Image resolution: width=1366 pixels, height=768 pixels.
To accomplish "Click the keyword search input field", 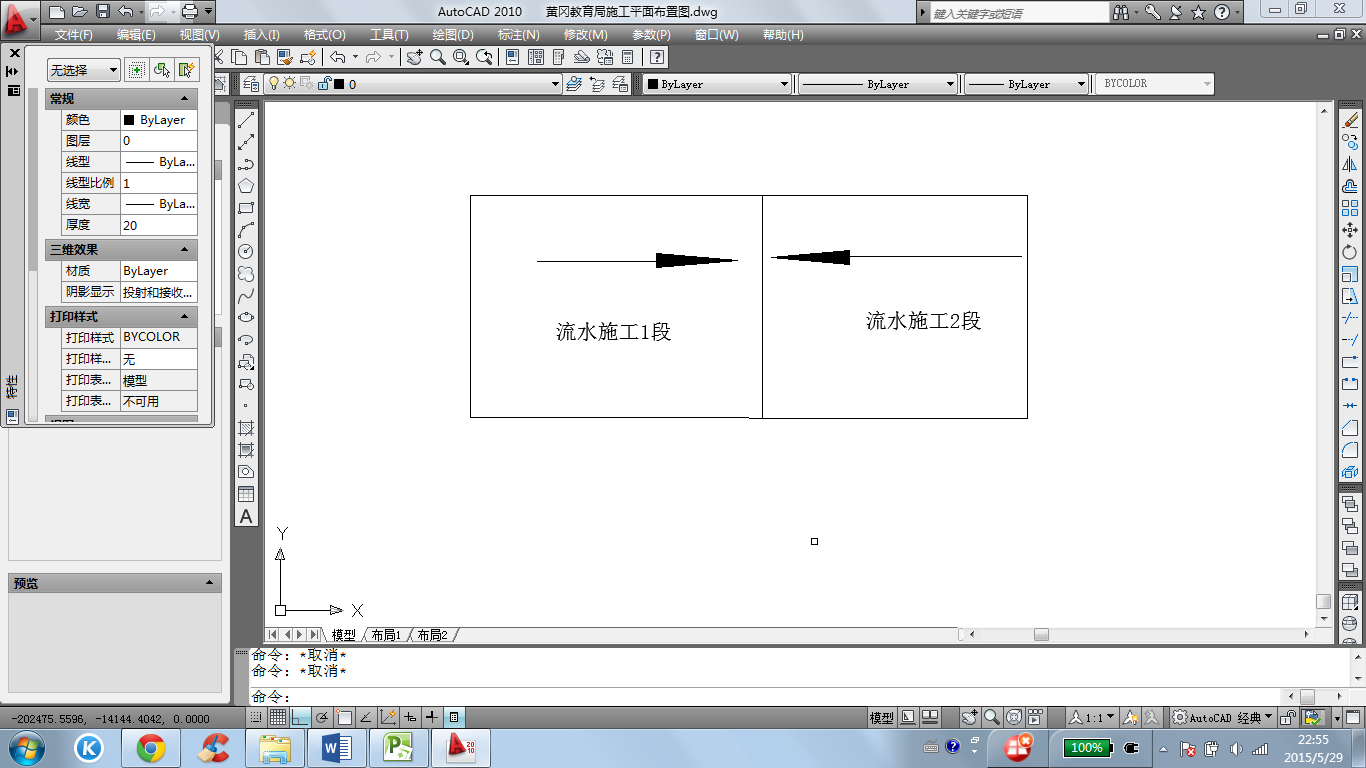I will [x=1019, y=13].
